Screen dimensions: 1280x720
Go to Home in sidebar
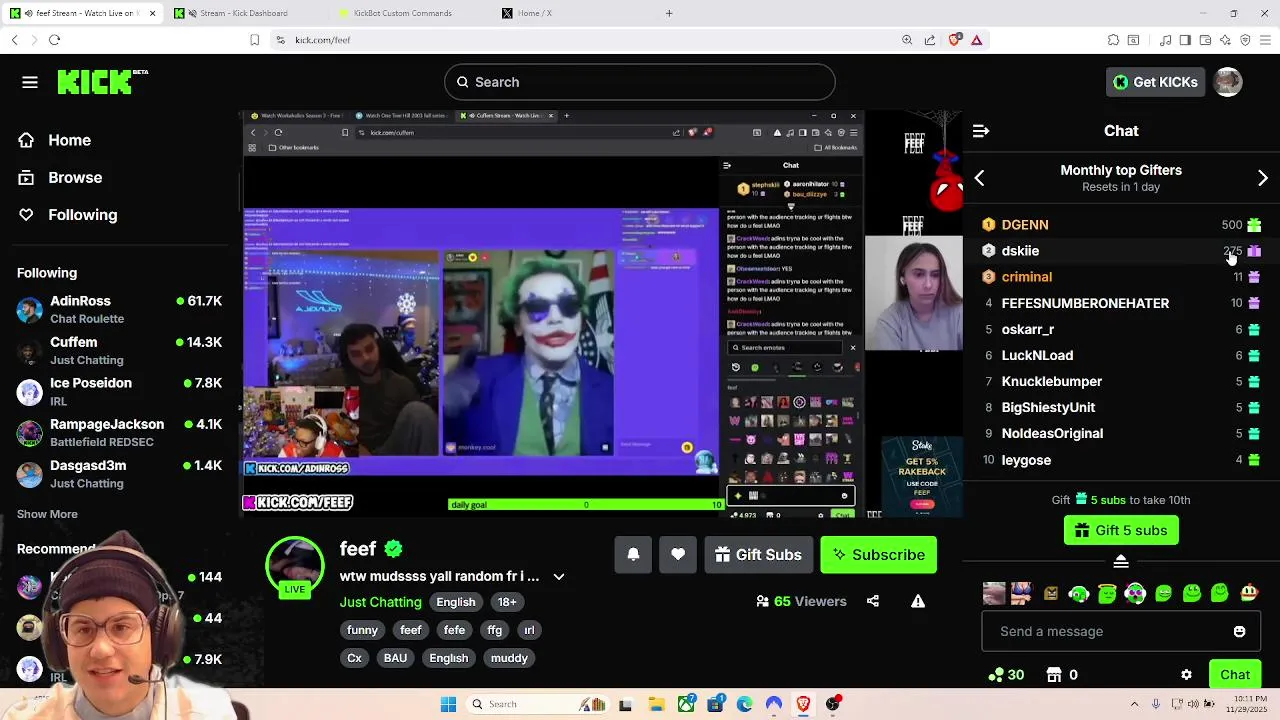pos(55,140)
